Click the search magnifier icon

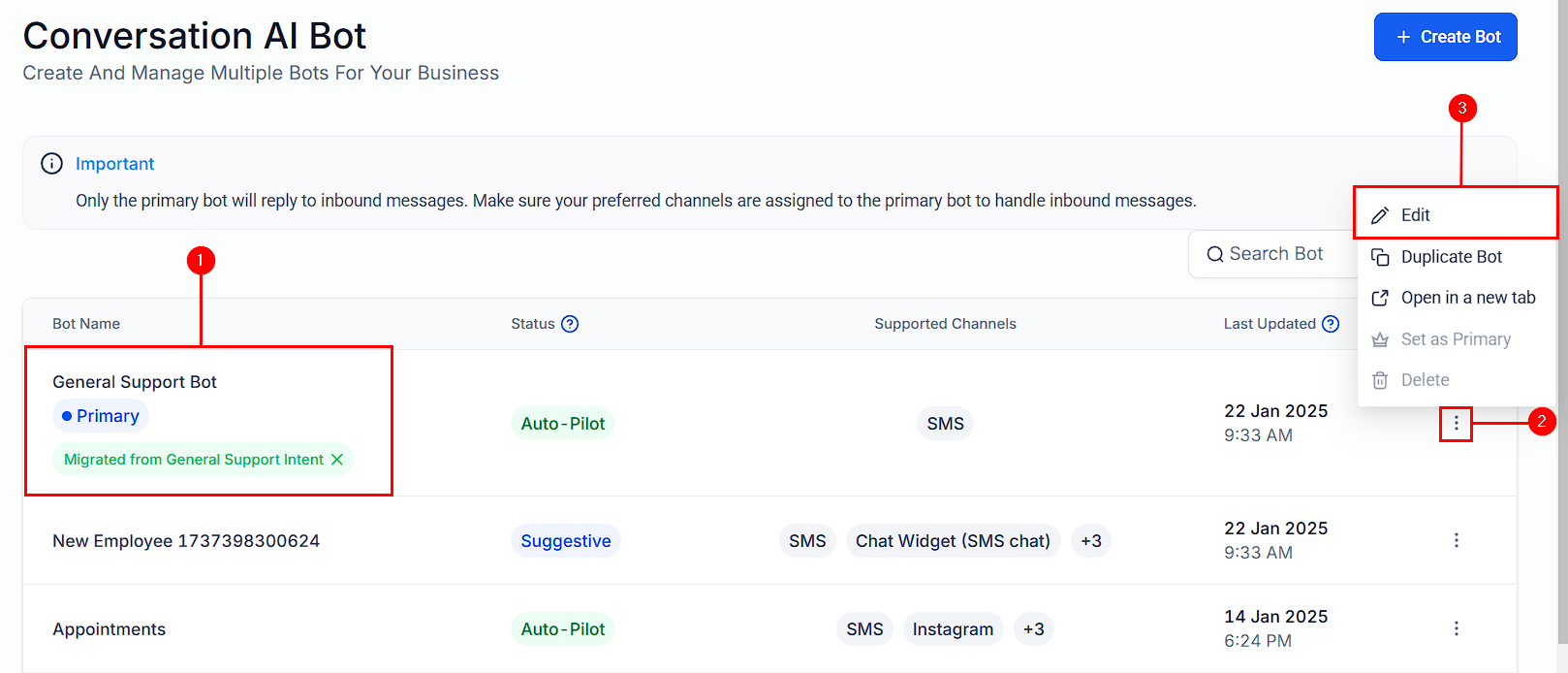[1214, 254]
